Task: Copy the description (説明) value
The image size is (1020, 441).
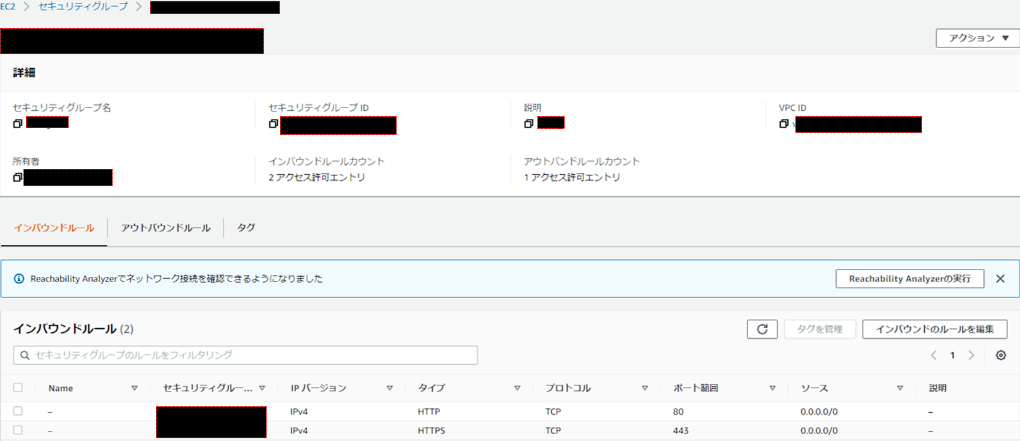Action: pos(529,124)
